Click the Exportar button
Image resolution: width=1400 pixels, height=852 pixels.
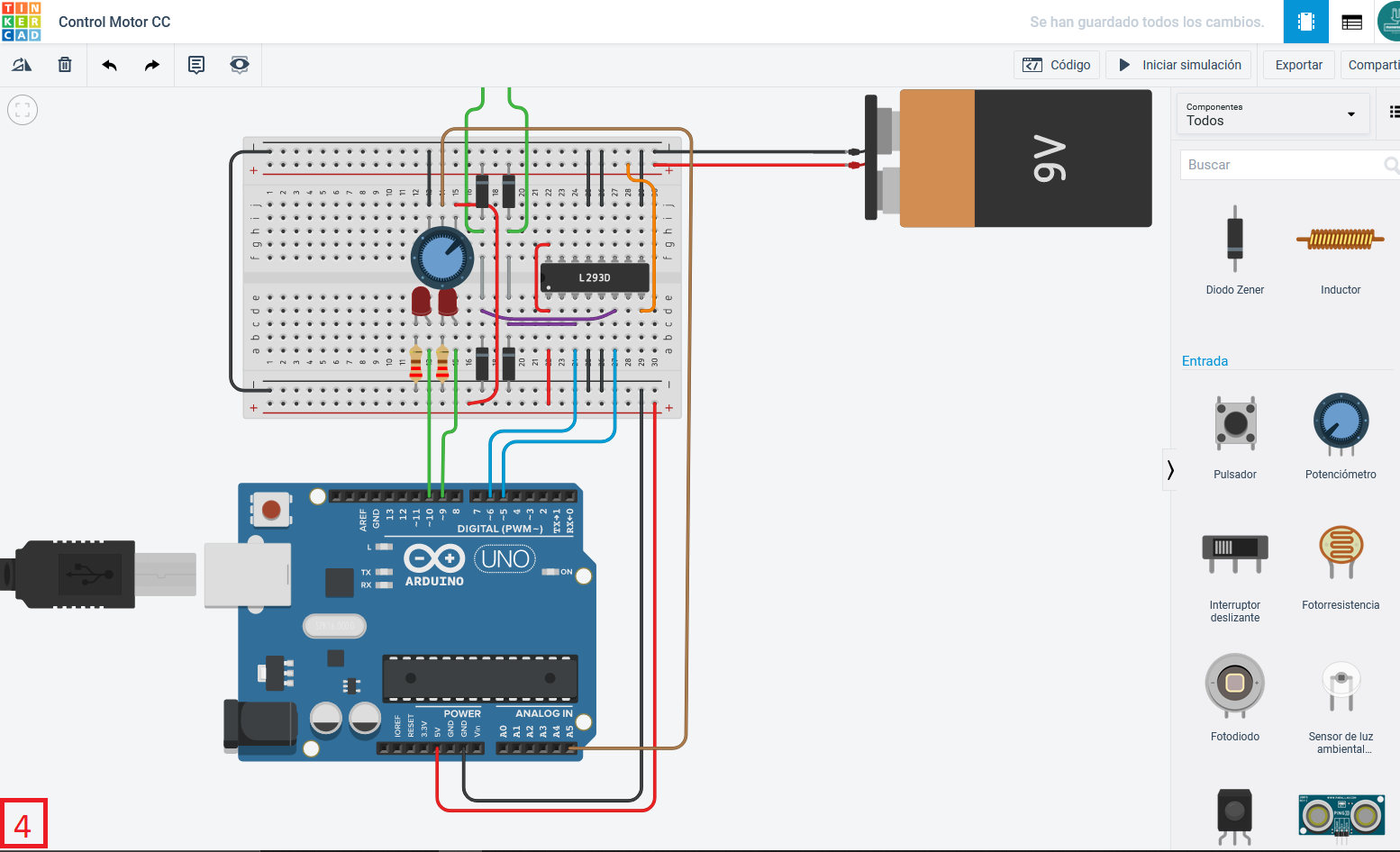(x=1299, y=65)
